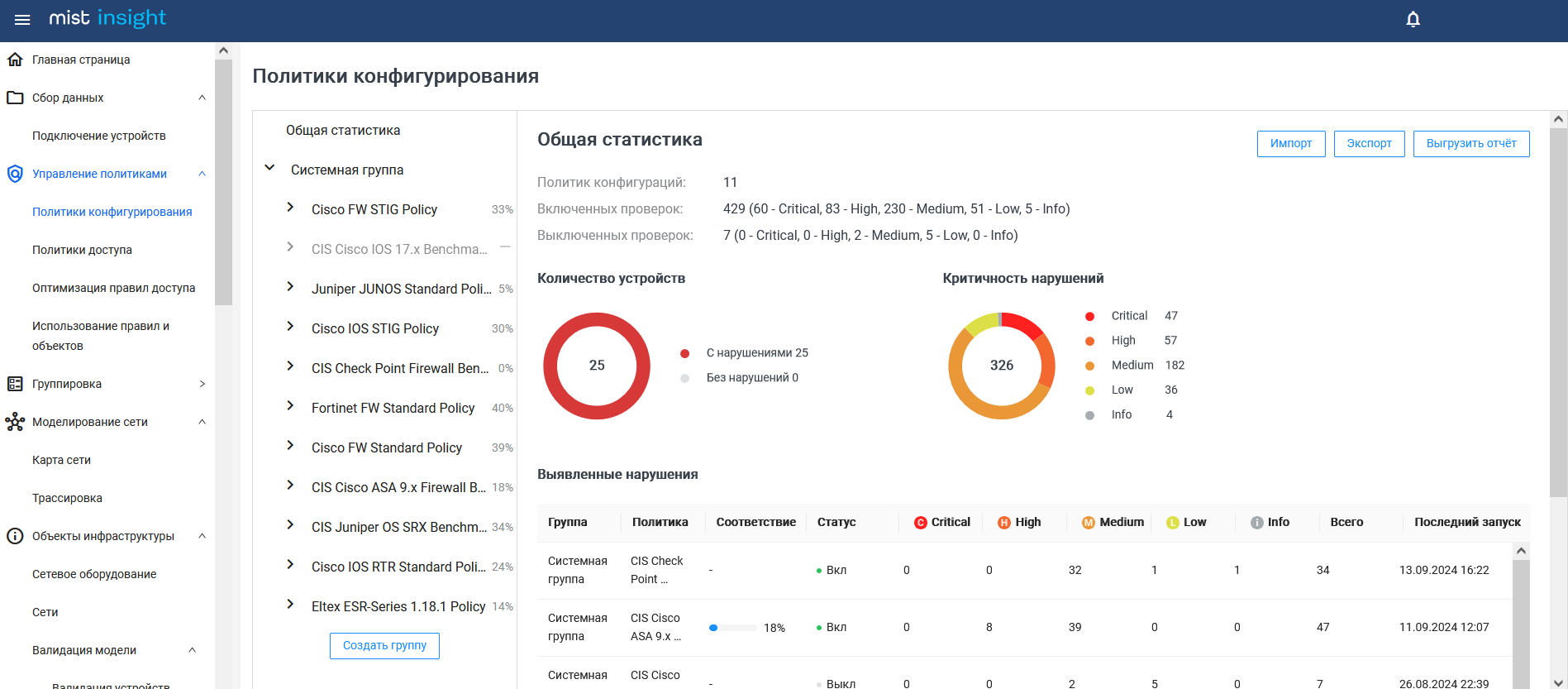This screenshot has width=1568, height=689.
Task: Open Политики доступа menu item
Action: [82, 250]
